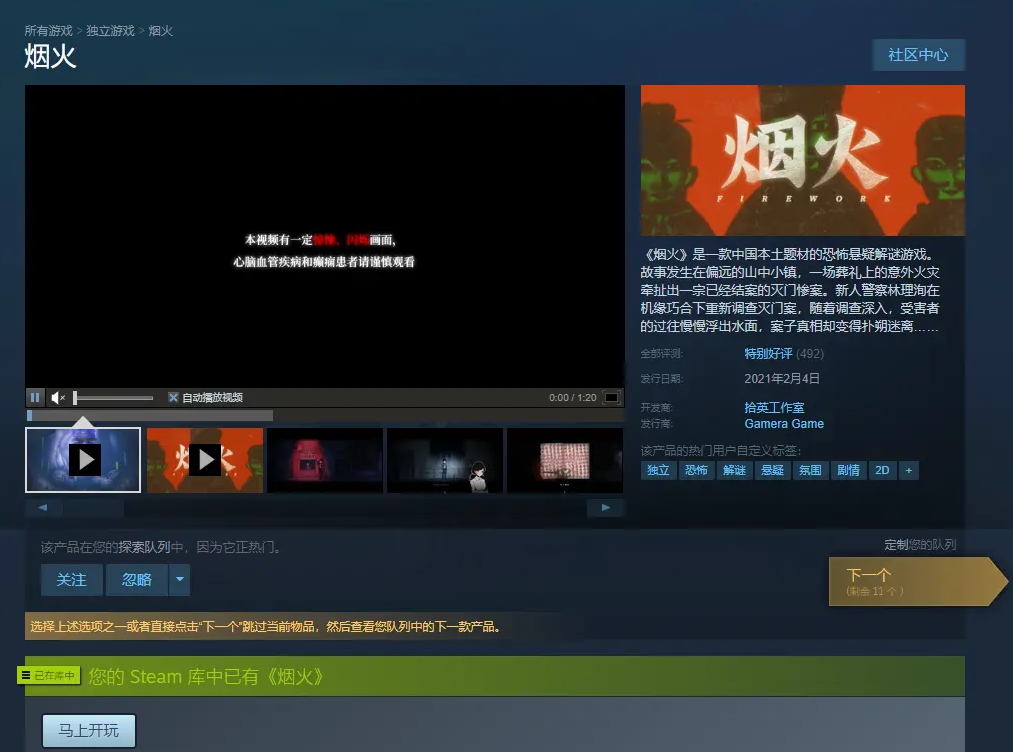The width and height of the screenshot is (1013, 752).
Task: Select the 氛围 tag
Action: click(810, 470)
